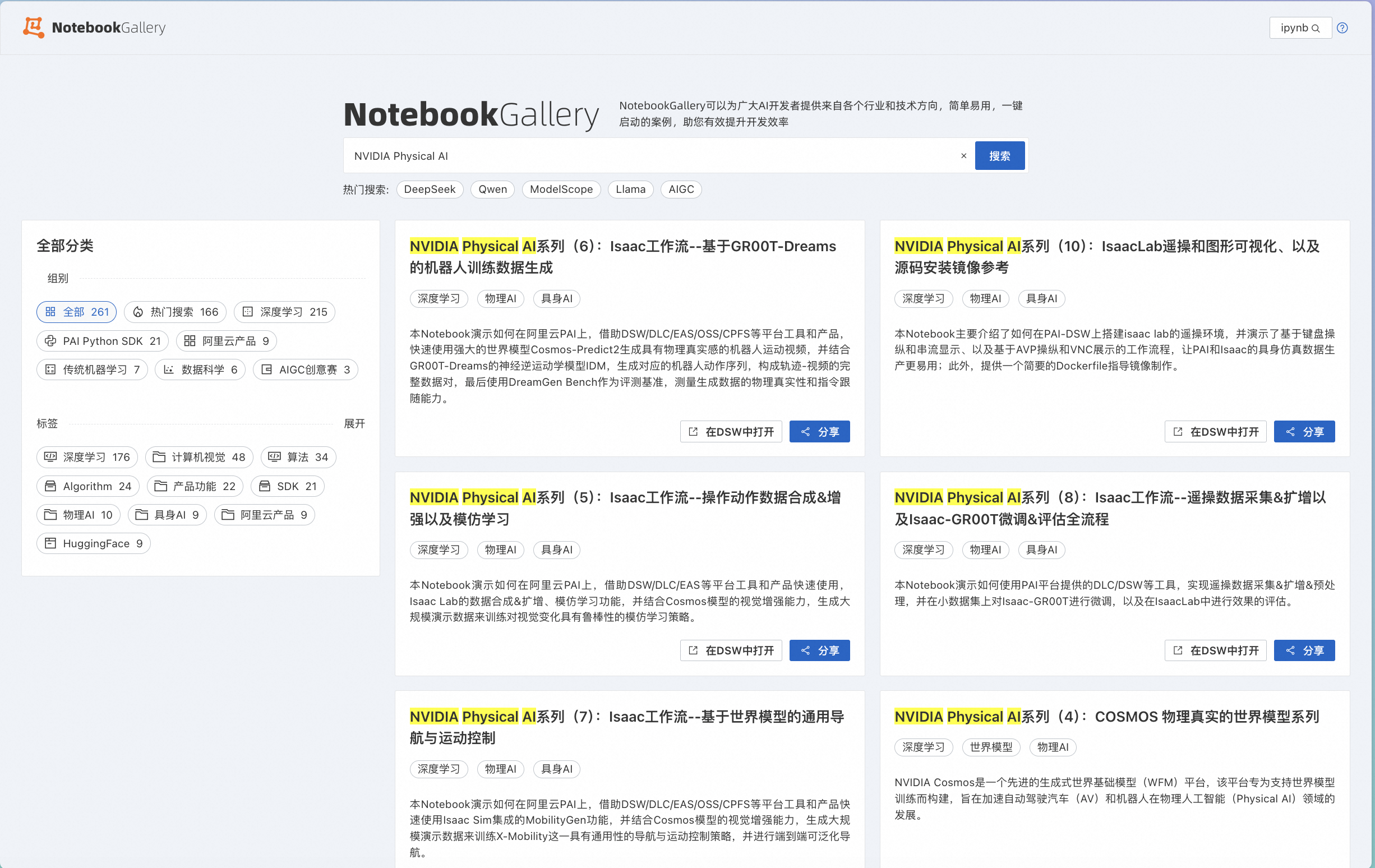Toggle the 深度学习 215 group filter
This screenshot has width=1375, height=868.
[x=284, y=312]
